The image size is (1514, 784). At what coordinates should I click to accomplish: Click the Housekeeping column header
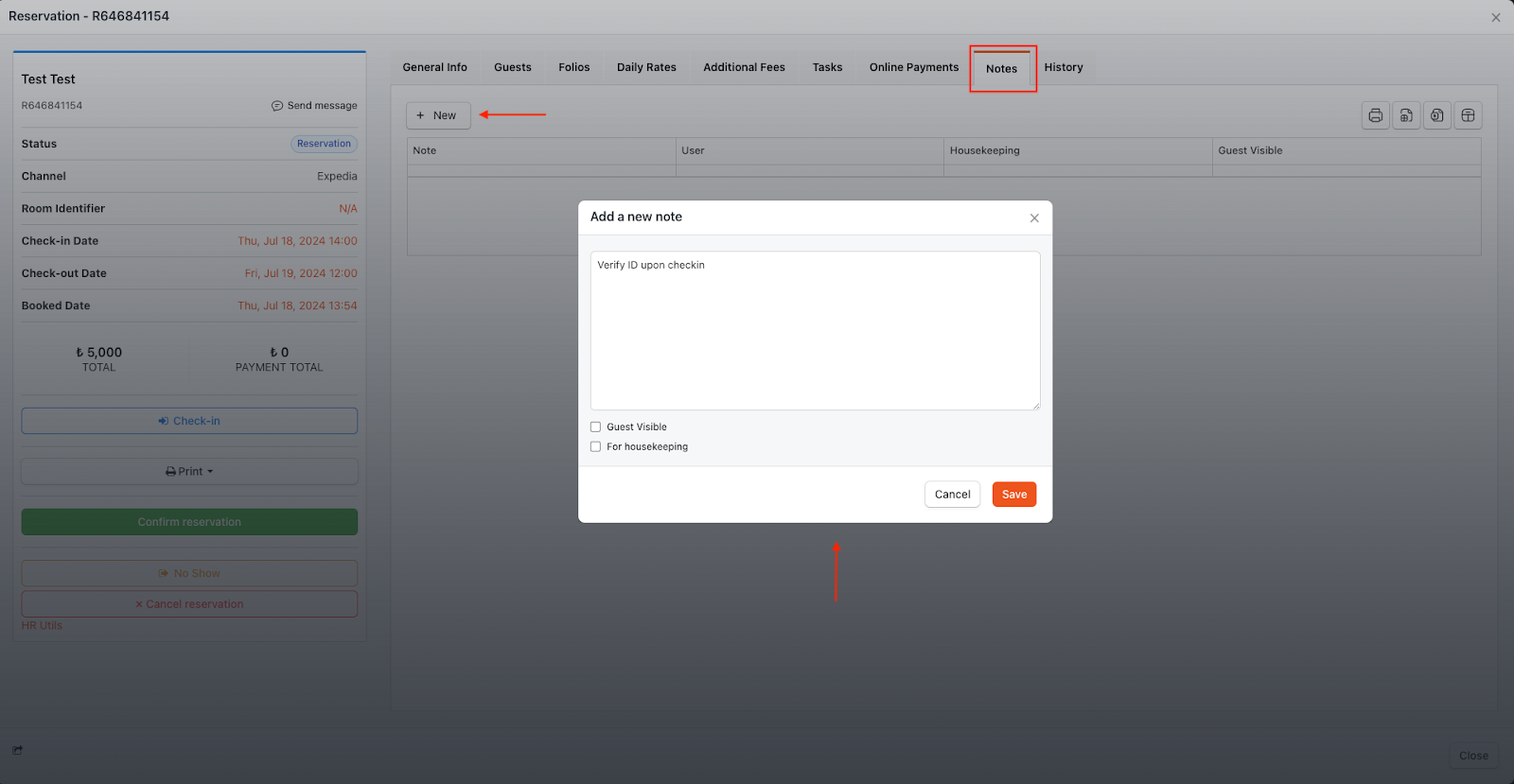(984, 150)
